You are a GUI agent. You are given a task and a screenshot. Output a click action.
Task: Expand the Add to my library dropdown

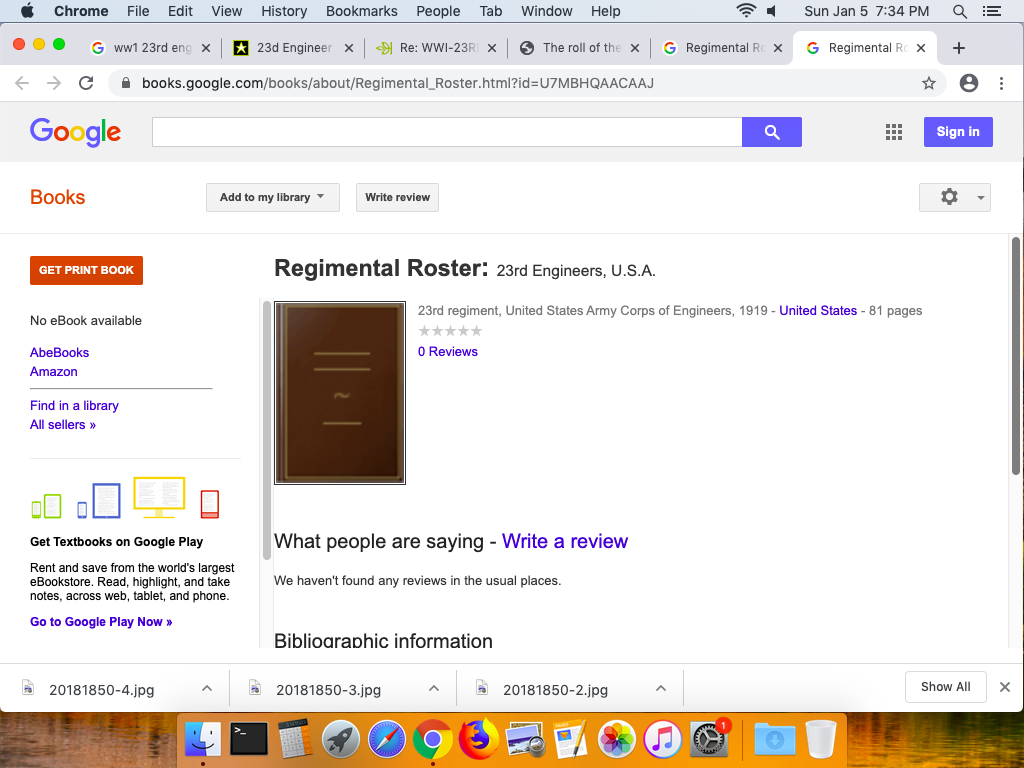272,197
